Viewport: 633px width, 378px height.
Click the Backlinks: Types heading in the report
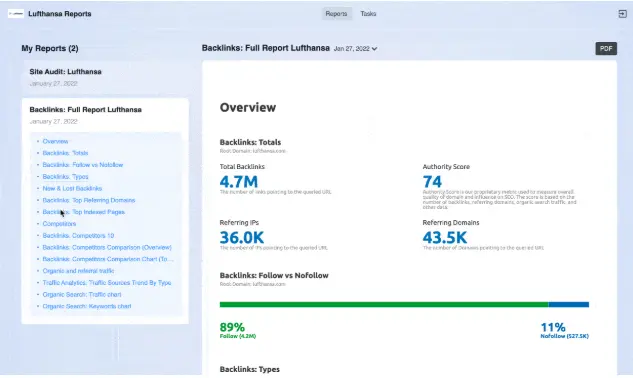click(249, 369)
